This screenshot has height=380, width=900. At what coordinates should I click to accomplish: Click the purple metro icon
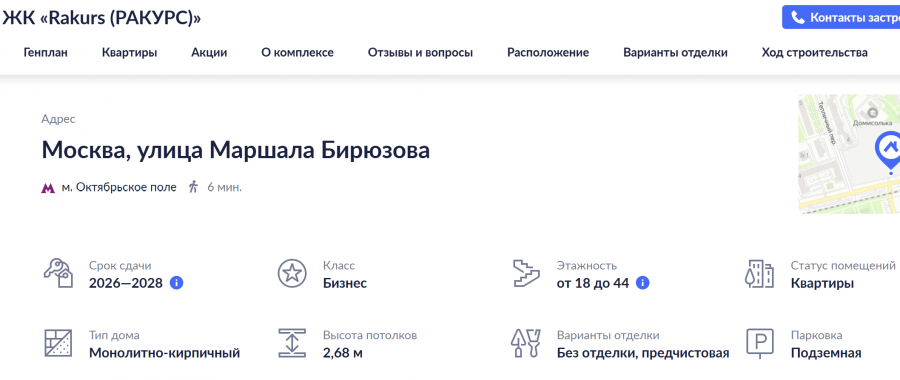coord(48,187)
